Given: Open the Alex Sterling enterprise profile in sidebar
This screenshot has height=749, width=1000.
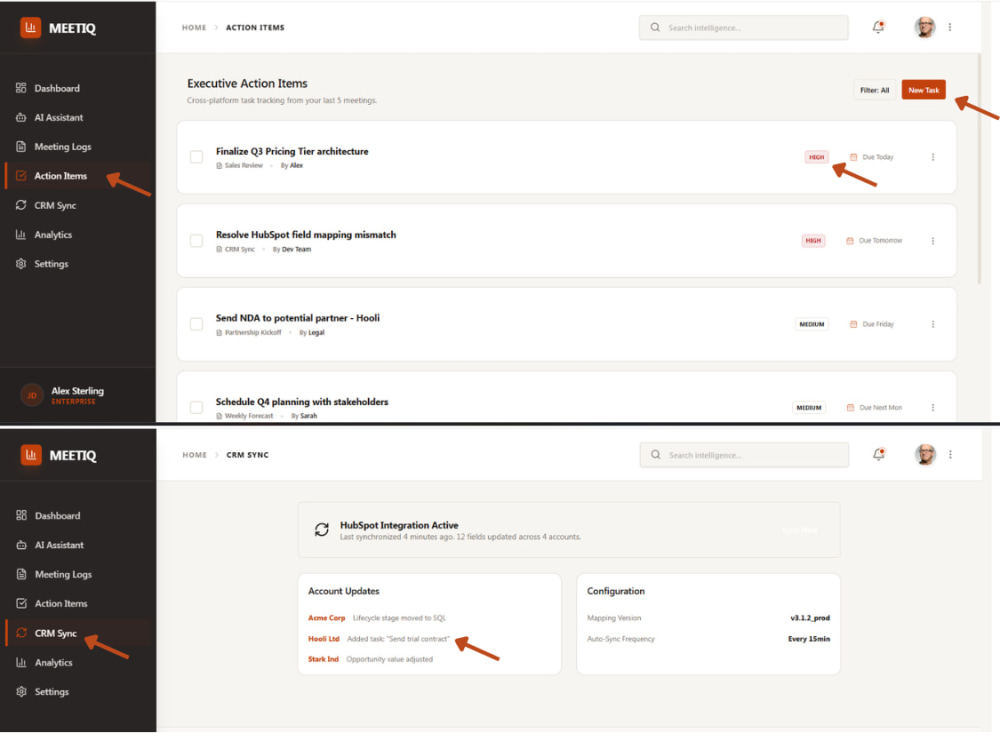Looking at the screenshot, I should point(62,395).
